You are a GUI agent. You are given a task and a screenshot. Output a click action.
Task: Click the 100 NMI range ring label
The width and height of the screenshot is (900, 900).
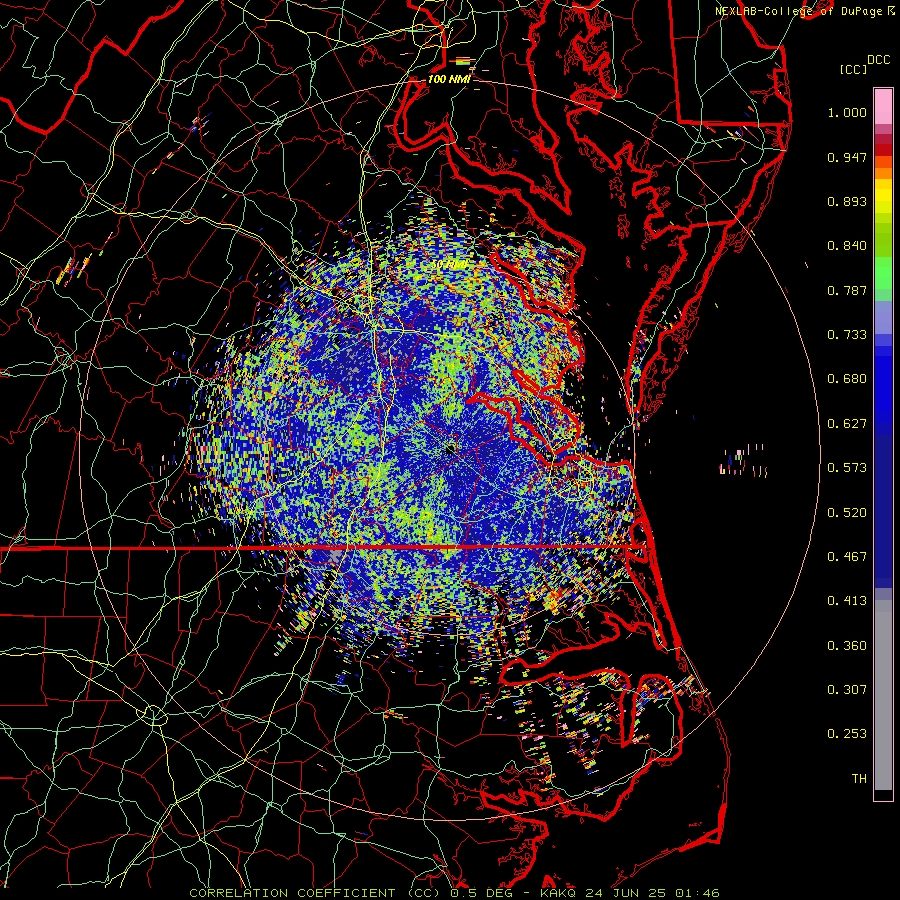[449, 79]
